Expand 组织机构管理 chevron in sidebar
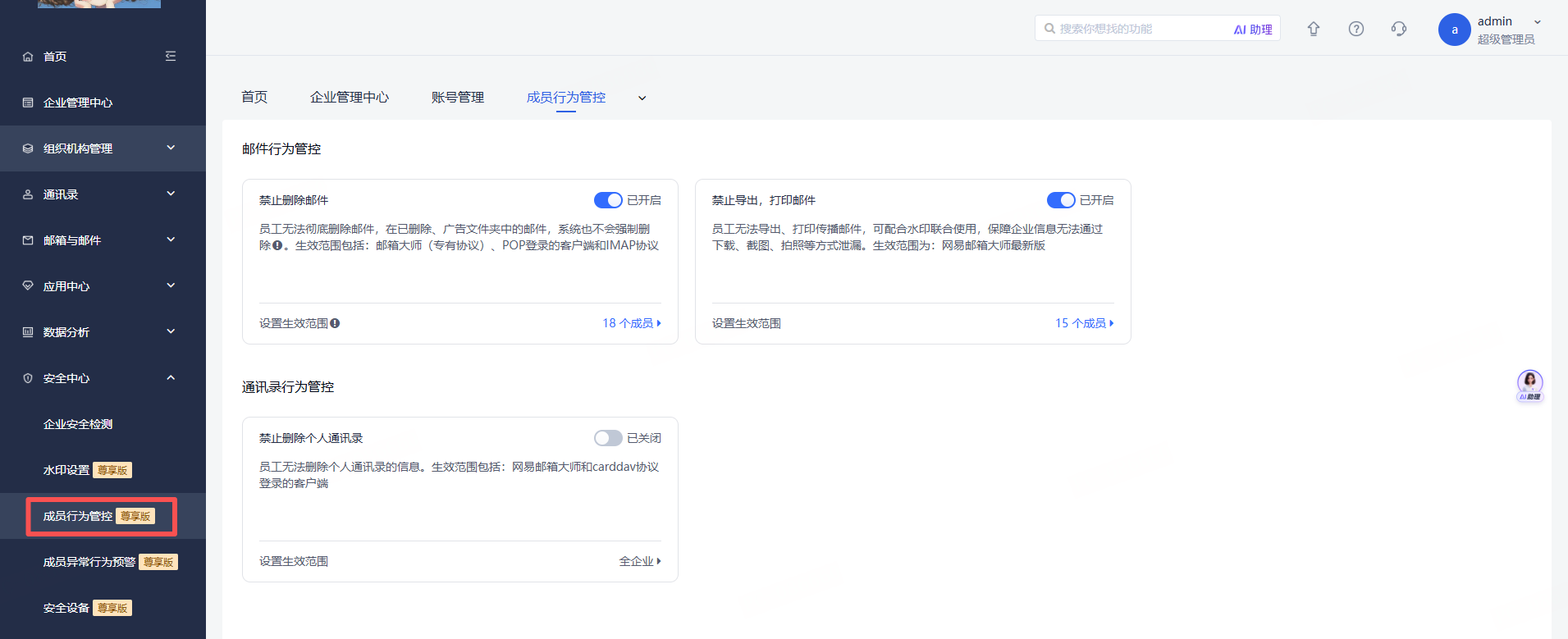Image resolution: width=1568 pixels, height=639 pixels. coord(171,148)
